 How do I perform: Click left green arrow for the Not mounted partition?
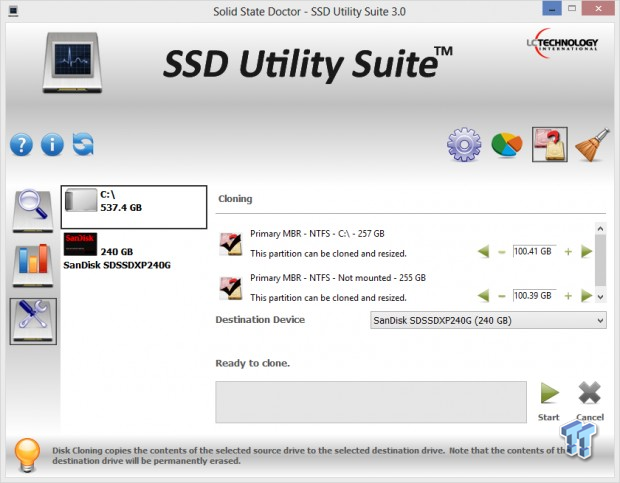484,296
